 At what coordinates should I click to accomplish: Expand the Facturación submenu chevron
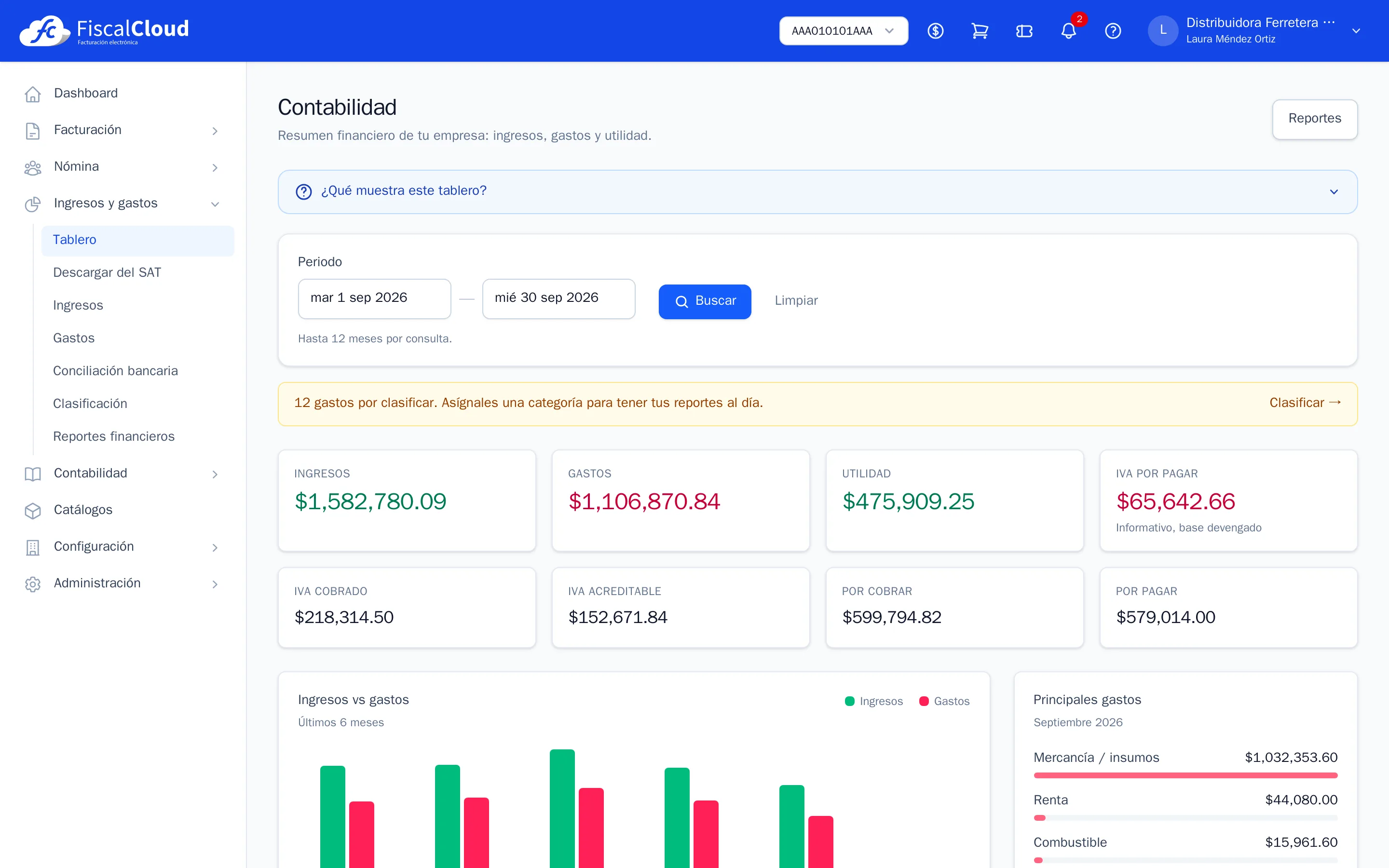coord(215,131)
